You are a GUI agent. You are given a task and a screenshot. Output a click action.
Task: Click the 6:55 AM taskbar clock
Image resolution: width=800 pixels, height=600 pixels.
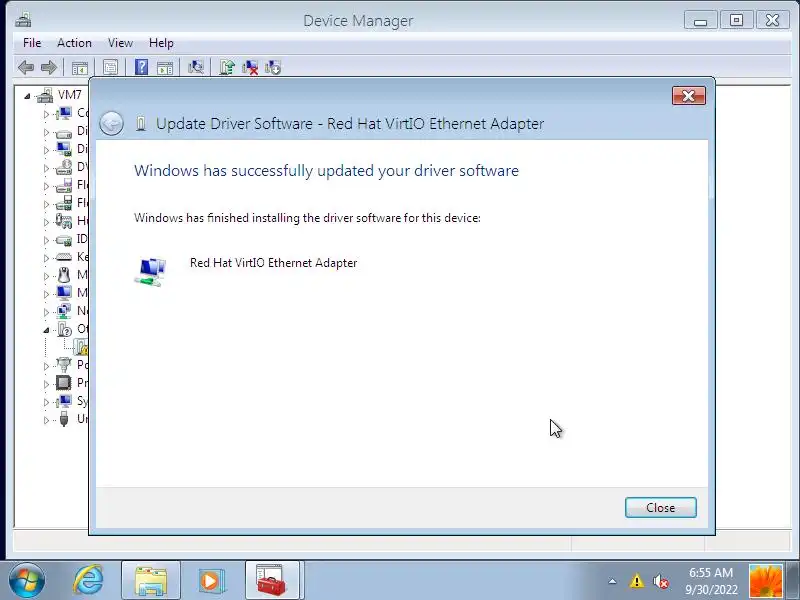711,581
